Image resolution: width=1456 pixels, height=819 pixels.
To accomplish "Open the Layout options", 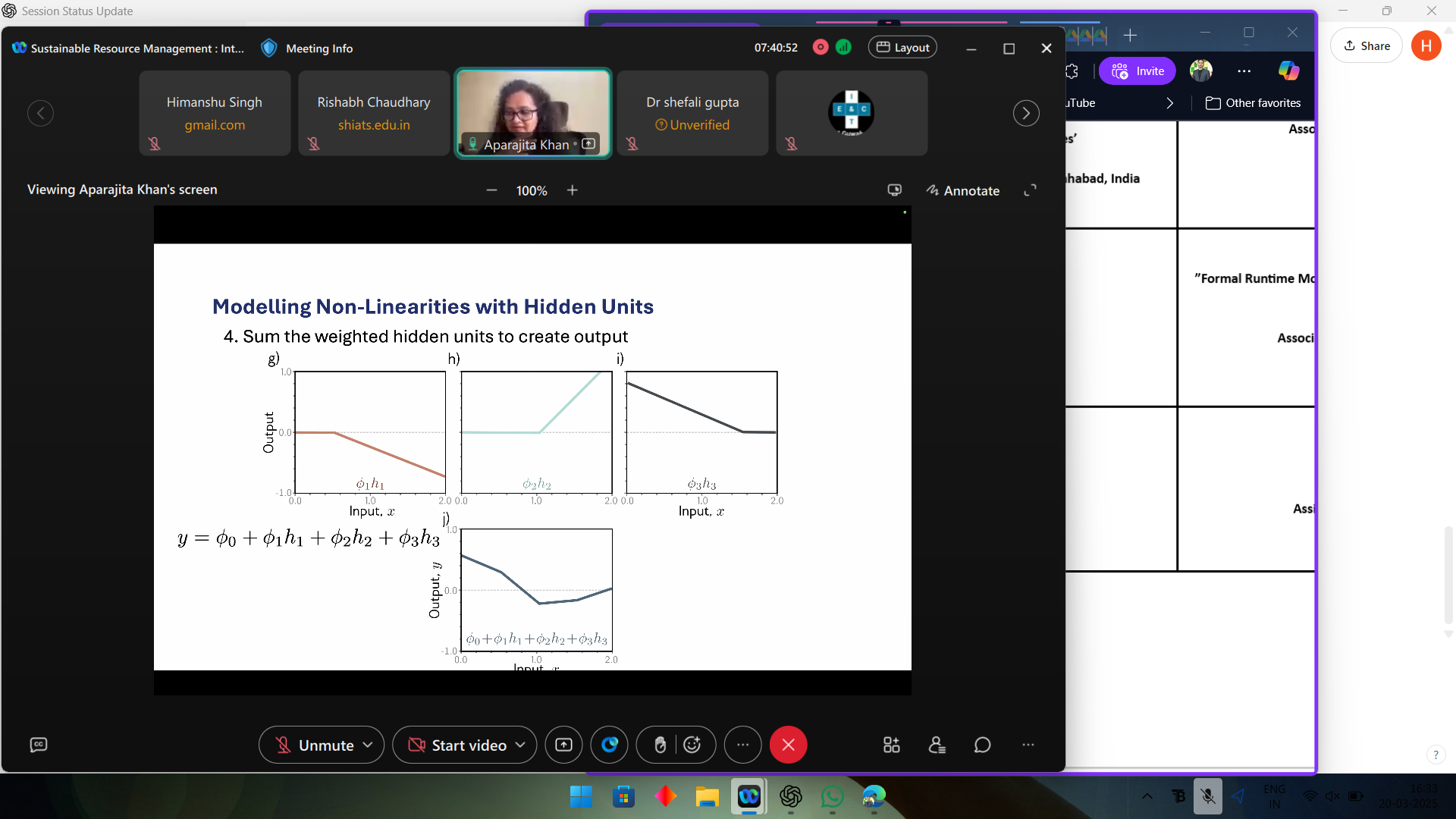I will click(902, 47).
